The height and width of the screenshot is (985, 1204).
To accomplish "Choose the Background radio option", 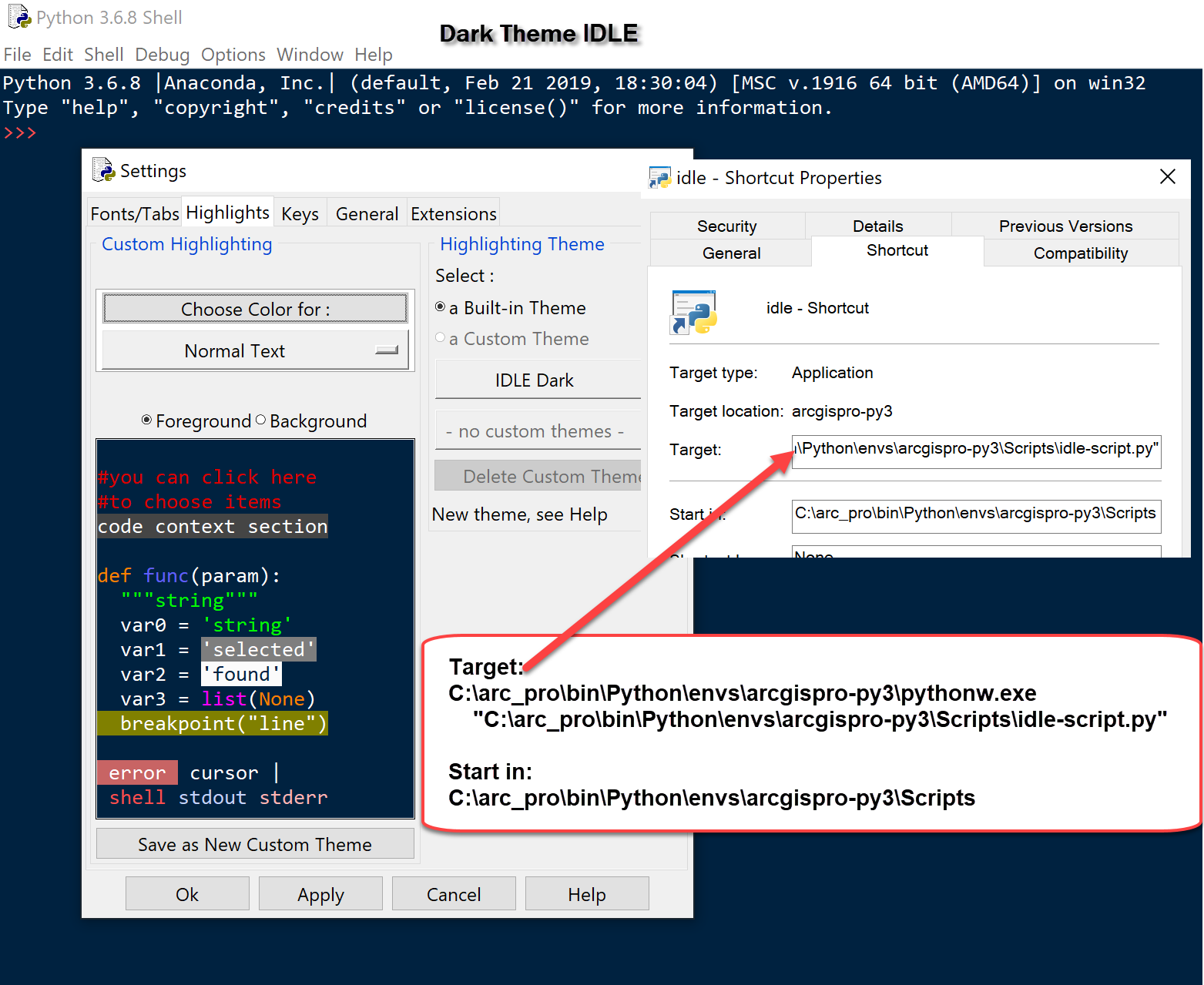I will click(x=260, y=420).
